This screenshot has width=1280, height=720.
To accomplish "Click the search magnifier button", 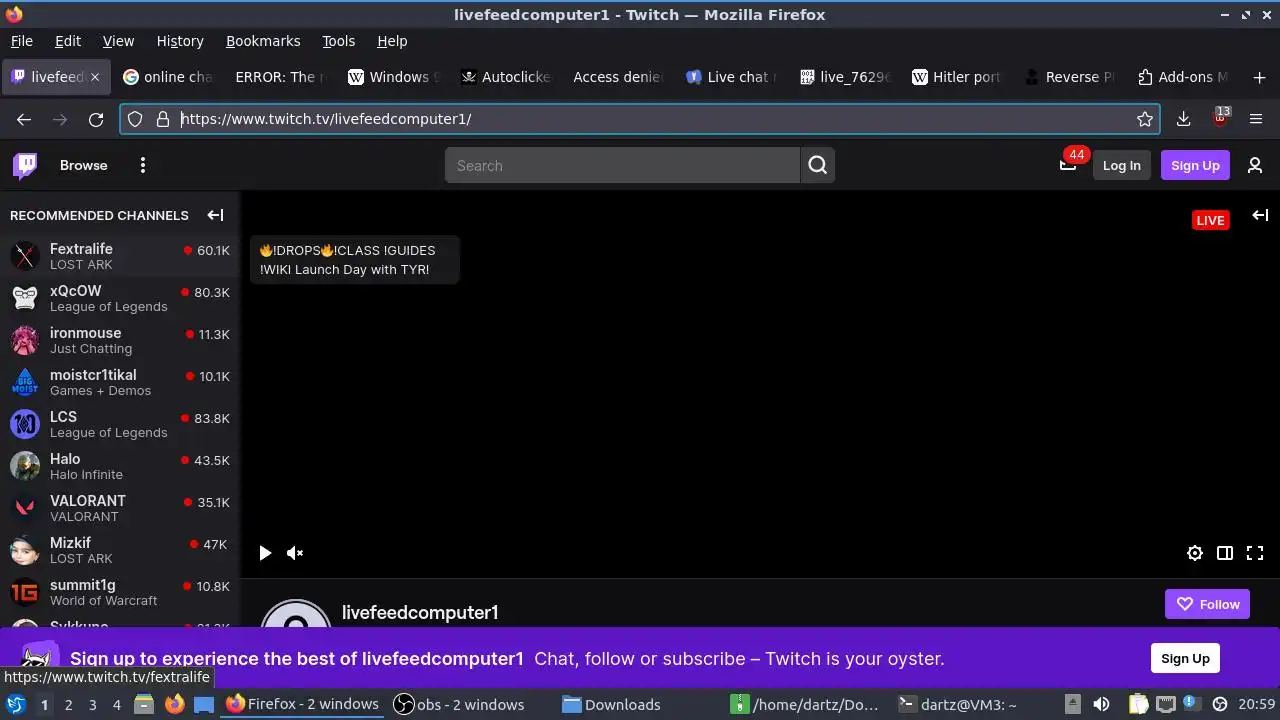I will (x=818, y=165).
